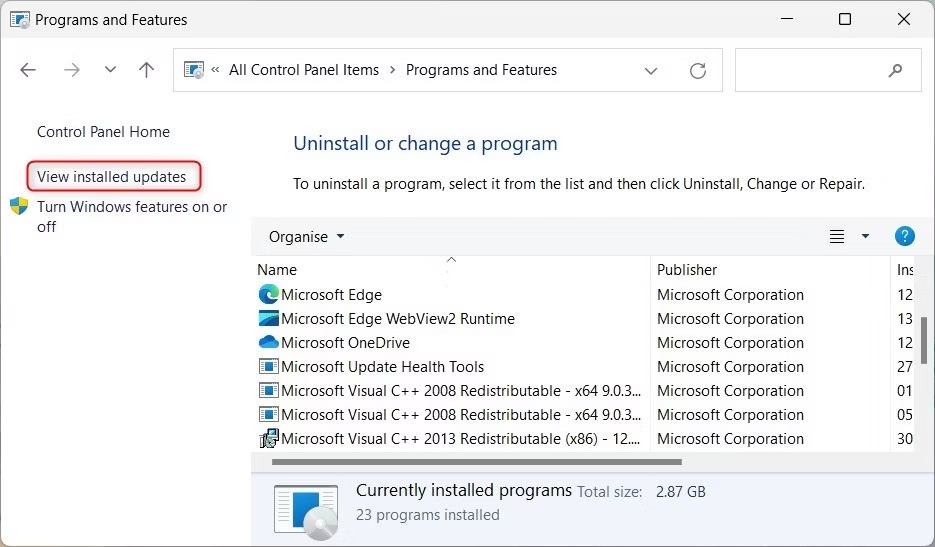Refresh the Programs and Features list
935x547 pixels.
tap(698, 70)
